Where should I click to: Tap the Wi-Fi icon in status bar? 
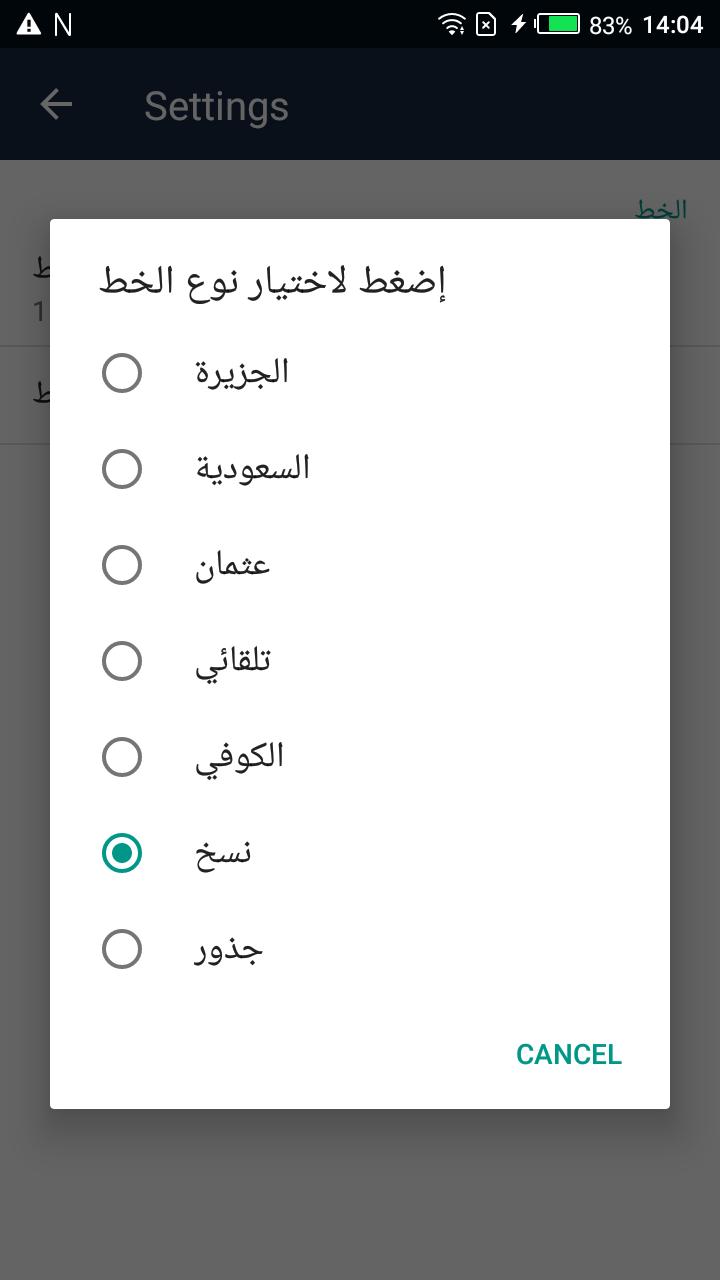tap(452, 24)
